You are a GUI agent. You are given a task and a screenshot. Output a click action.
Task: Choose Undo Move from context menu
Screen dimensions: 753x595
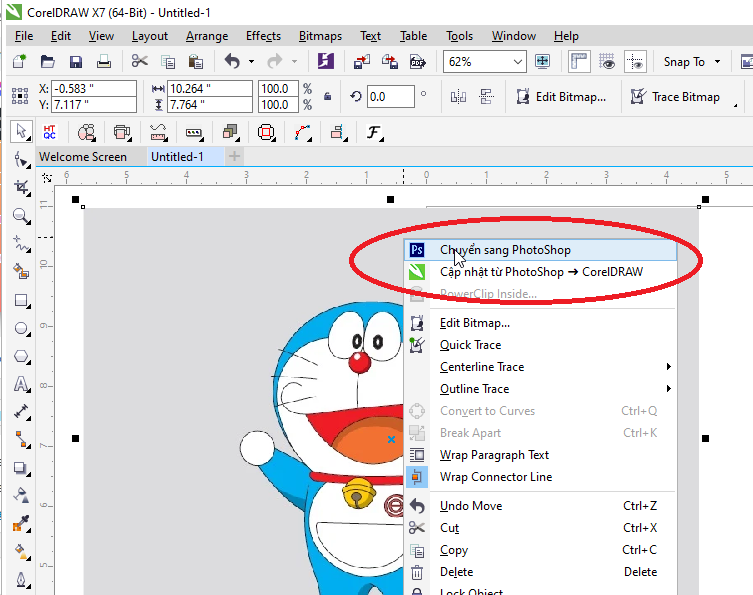[541, 506]
